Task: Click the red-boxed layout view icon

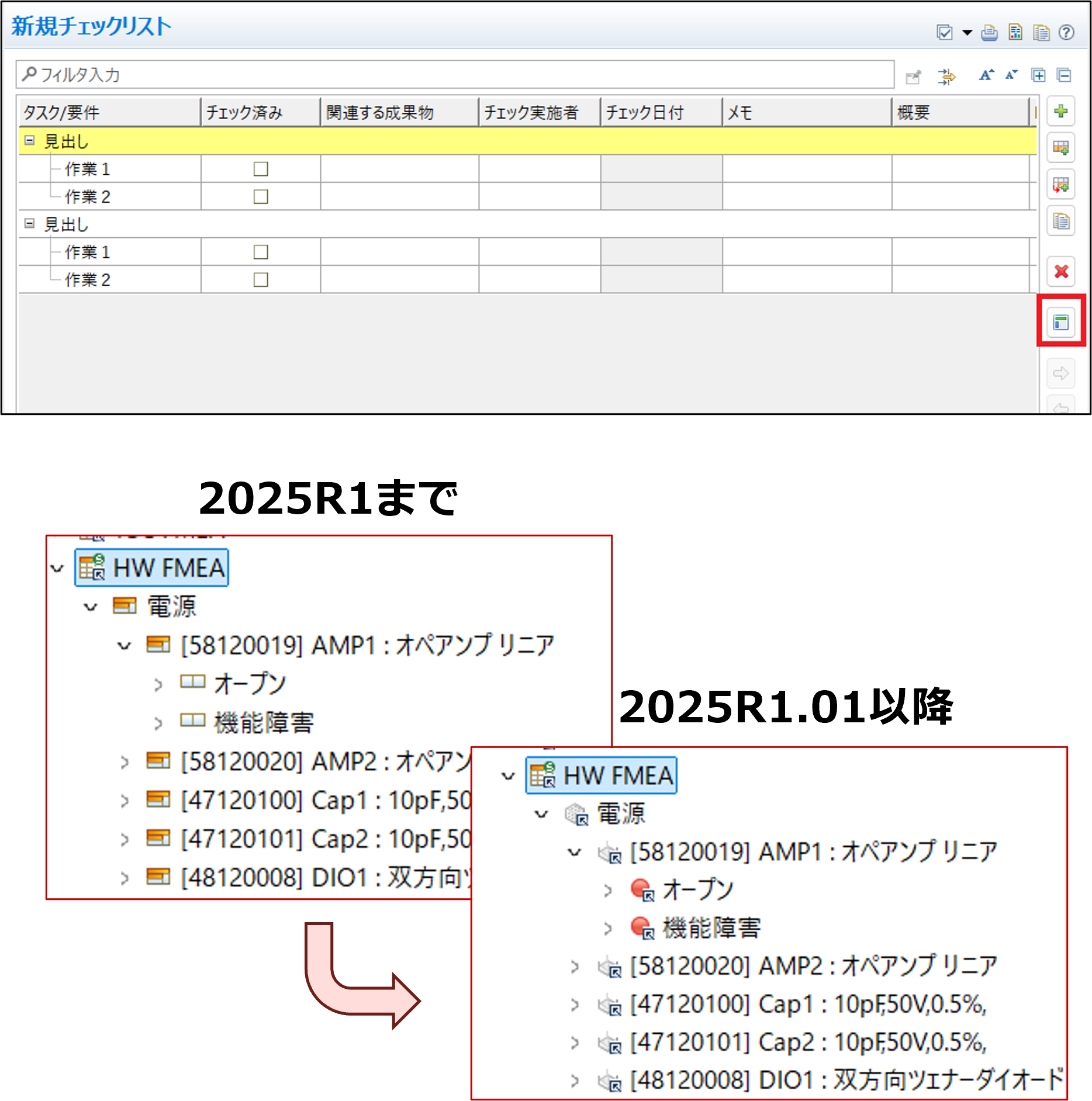Action: (1061, 322)
